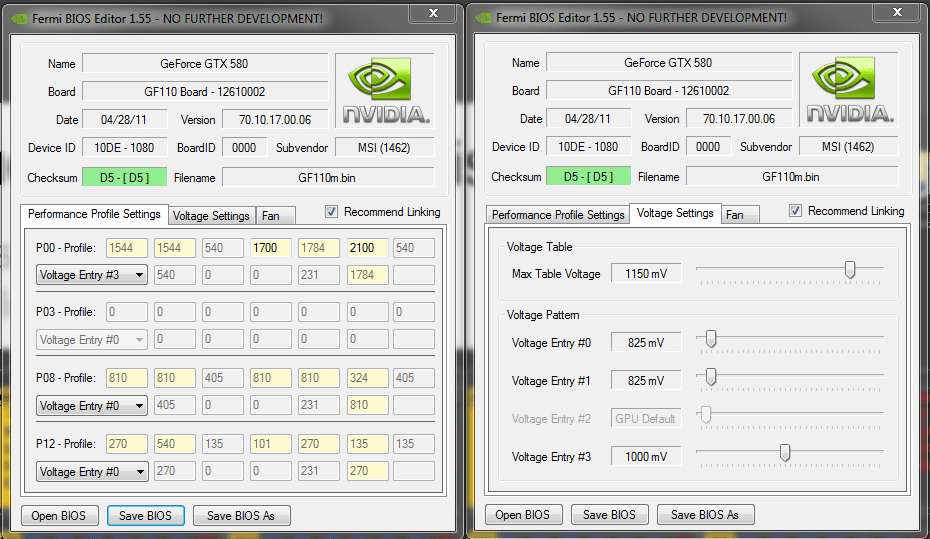Image resolution: width=930 pixels, height=539 pixels.
Task: Click the green Checksum field in right window
Action: click(588, 177)
